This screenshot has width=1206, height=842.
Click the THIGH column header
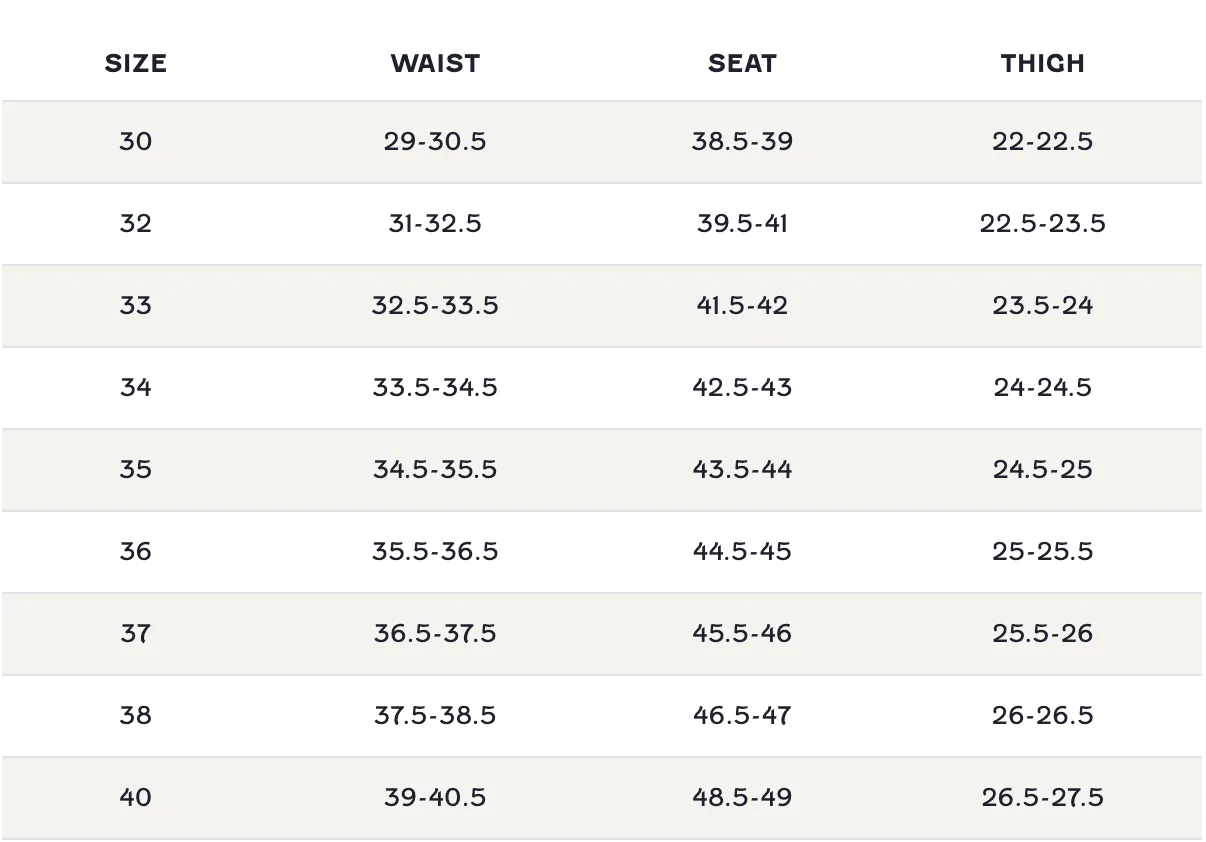1042,63
